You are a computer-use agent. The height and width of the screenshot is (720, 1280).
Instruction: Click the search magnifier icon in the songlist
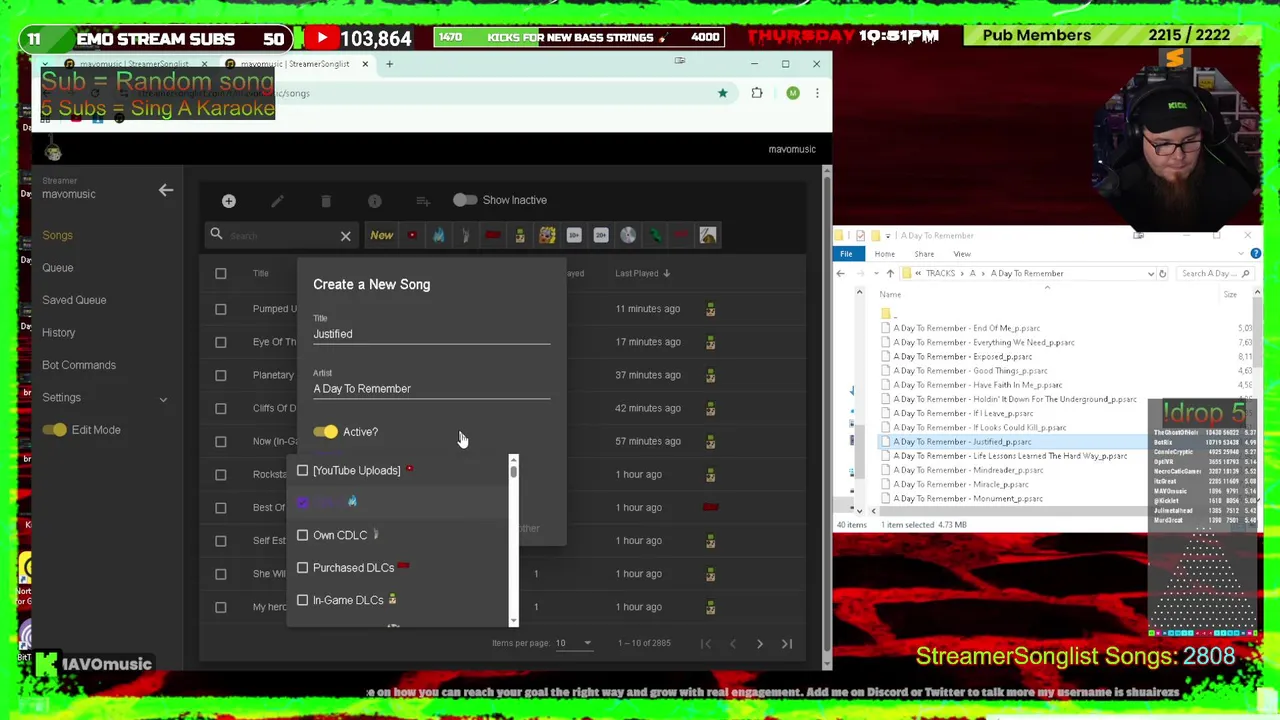[x=216, y=234]
